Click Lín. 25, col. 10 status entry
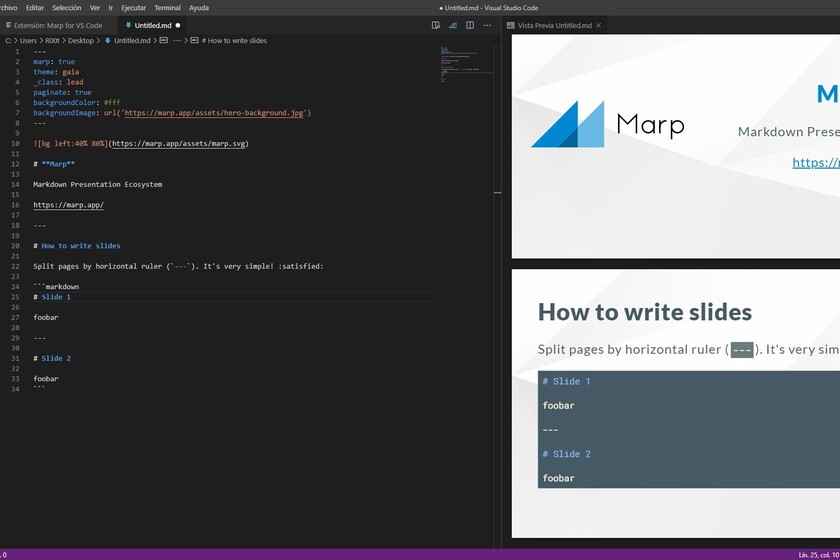The height and width of the screenshot is (560, 840). tap(819, 555)
